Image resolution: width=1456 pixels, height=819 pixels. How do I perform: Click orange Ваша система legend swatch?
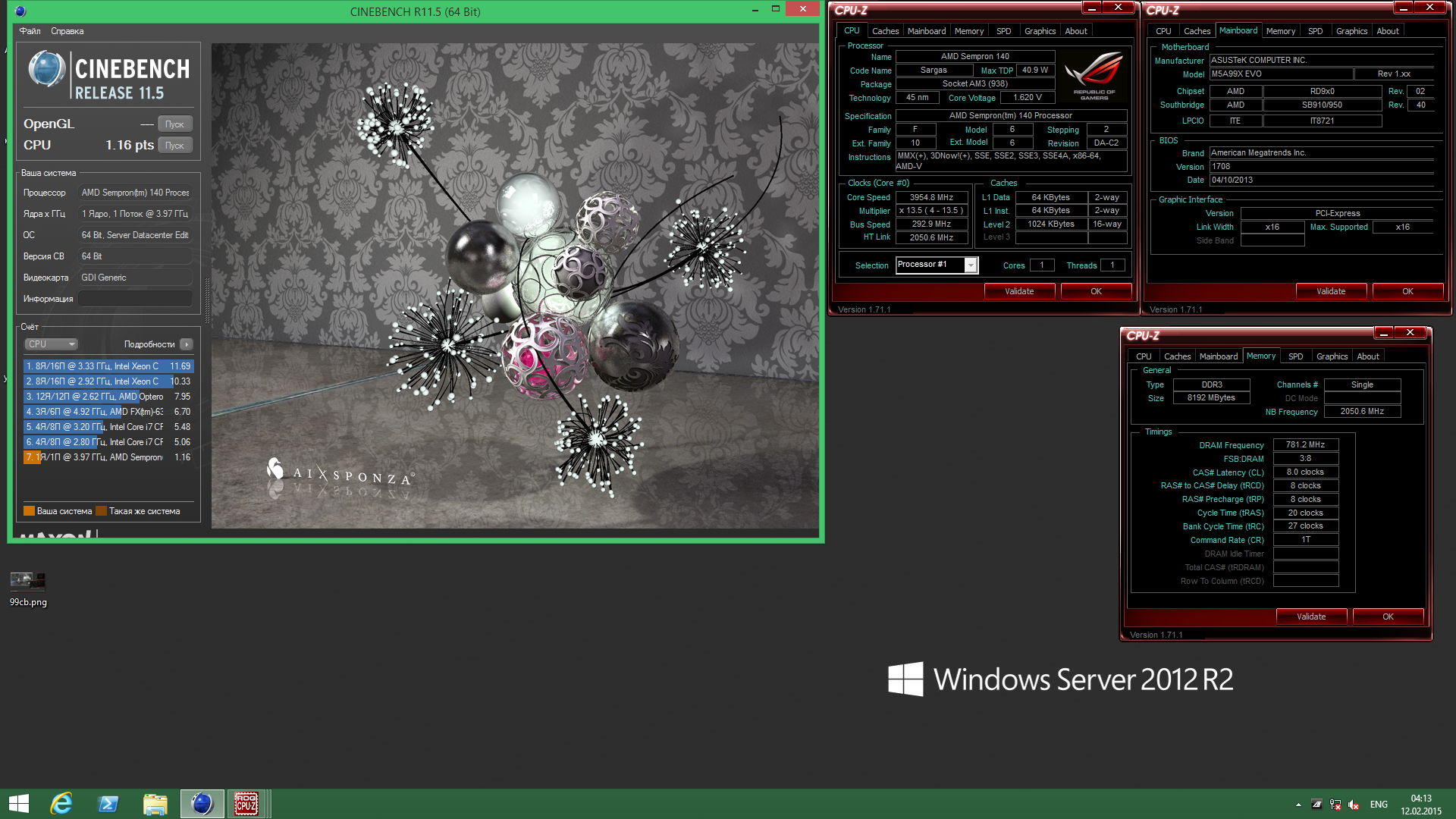(29, 511)
